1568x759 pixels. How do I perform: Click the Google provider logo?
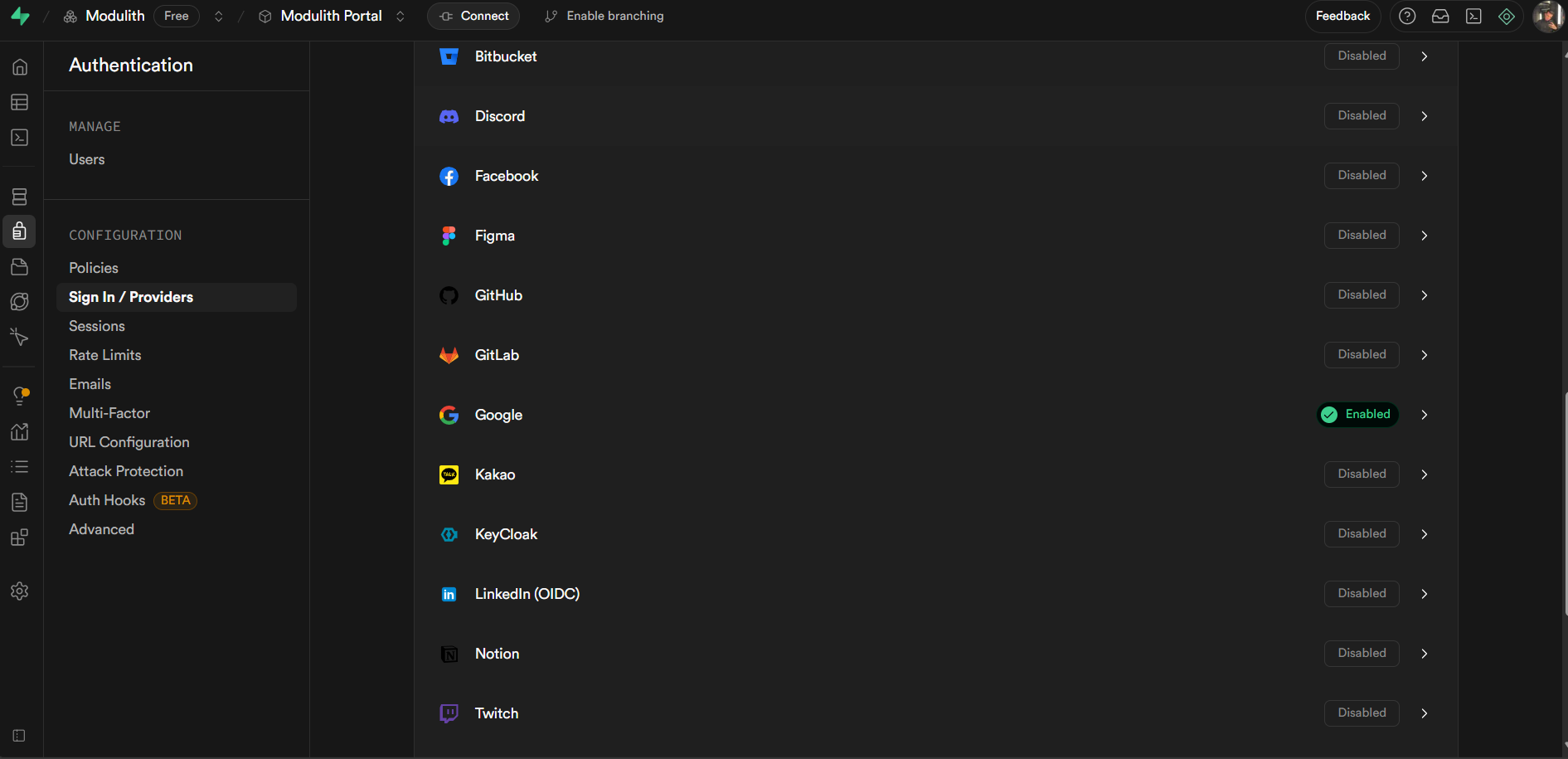point(449,415)
